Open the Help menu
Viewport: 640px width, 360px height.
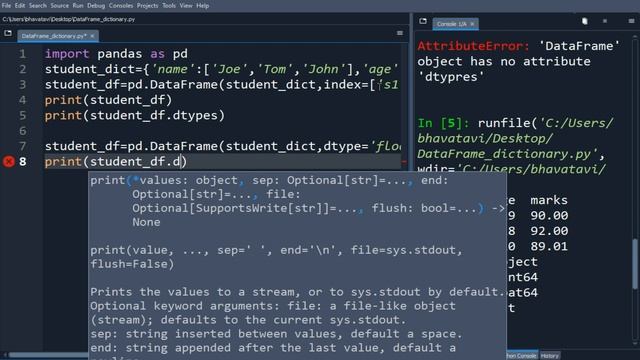[203, 6]
